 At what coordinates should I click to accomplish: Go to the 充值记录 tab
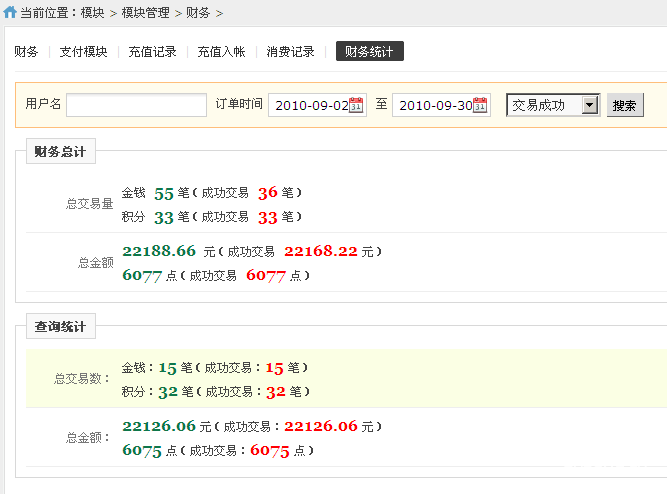152,52
